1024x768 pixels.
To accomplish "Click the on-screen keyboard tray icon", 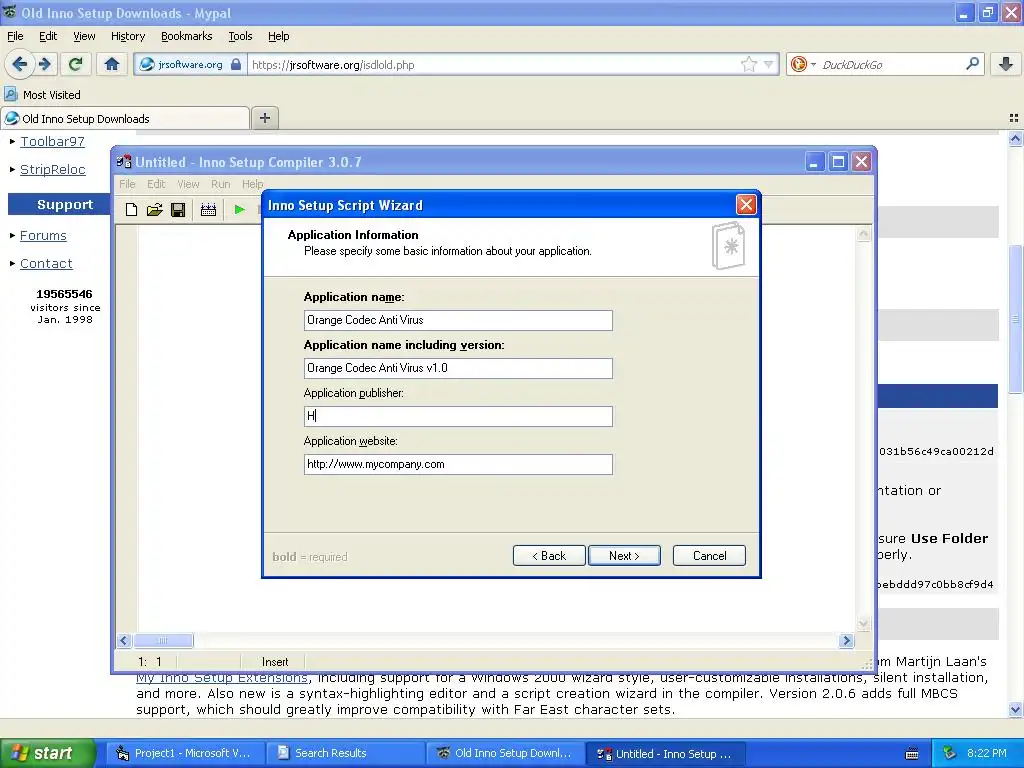I will click(912, 754).
